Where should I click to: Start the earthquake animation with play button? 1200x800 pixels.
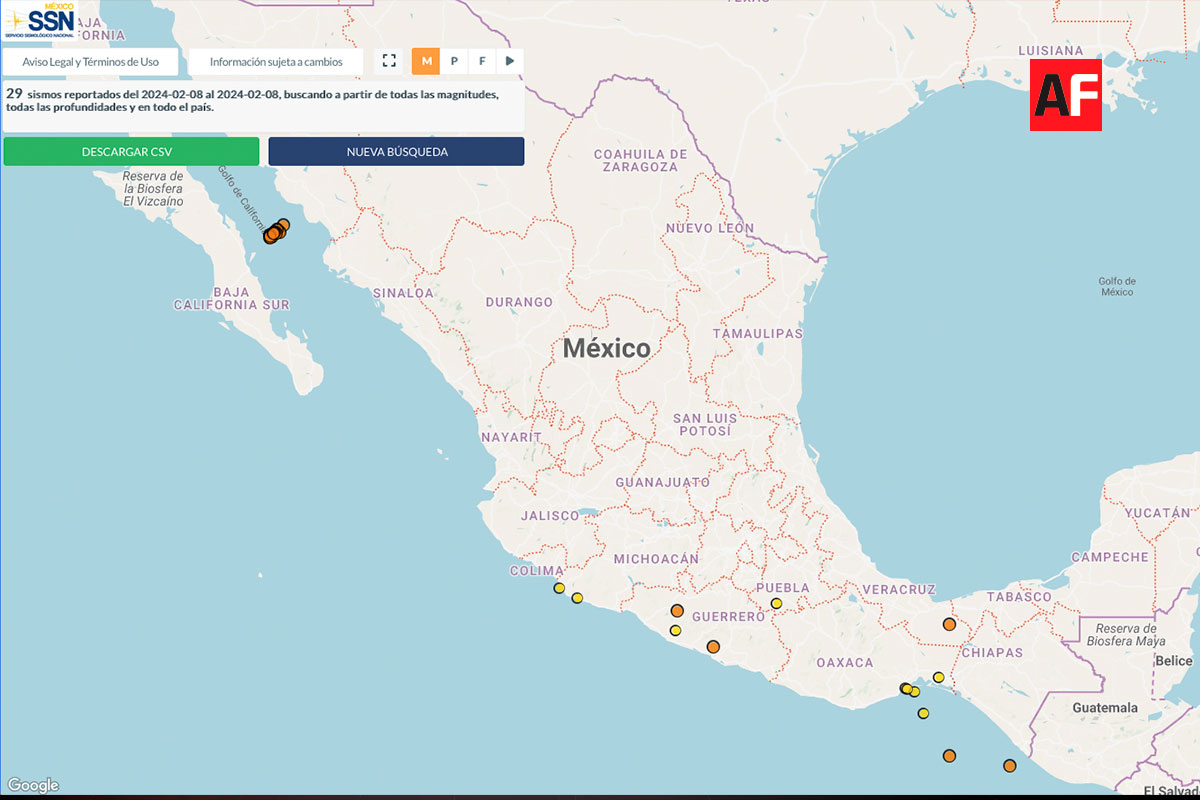pos(510,62)
